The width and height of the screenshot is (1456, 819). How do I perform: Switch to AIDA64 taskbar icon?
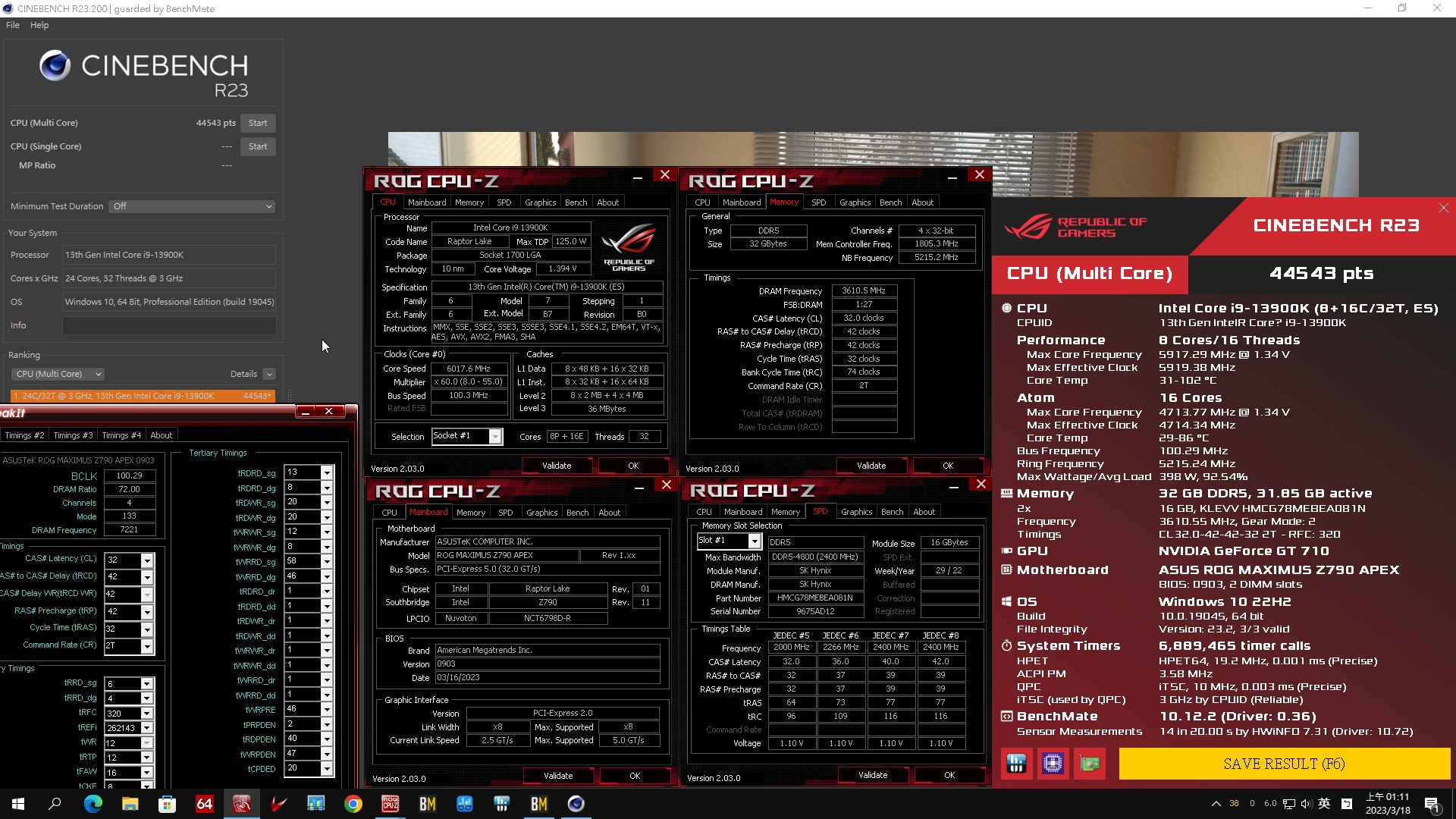click(204, 804)
